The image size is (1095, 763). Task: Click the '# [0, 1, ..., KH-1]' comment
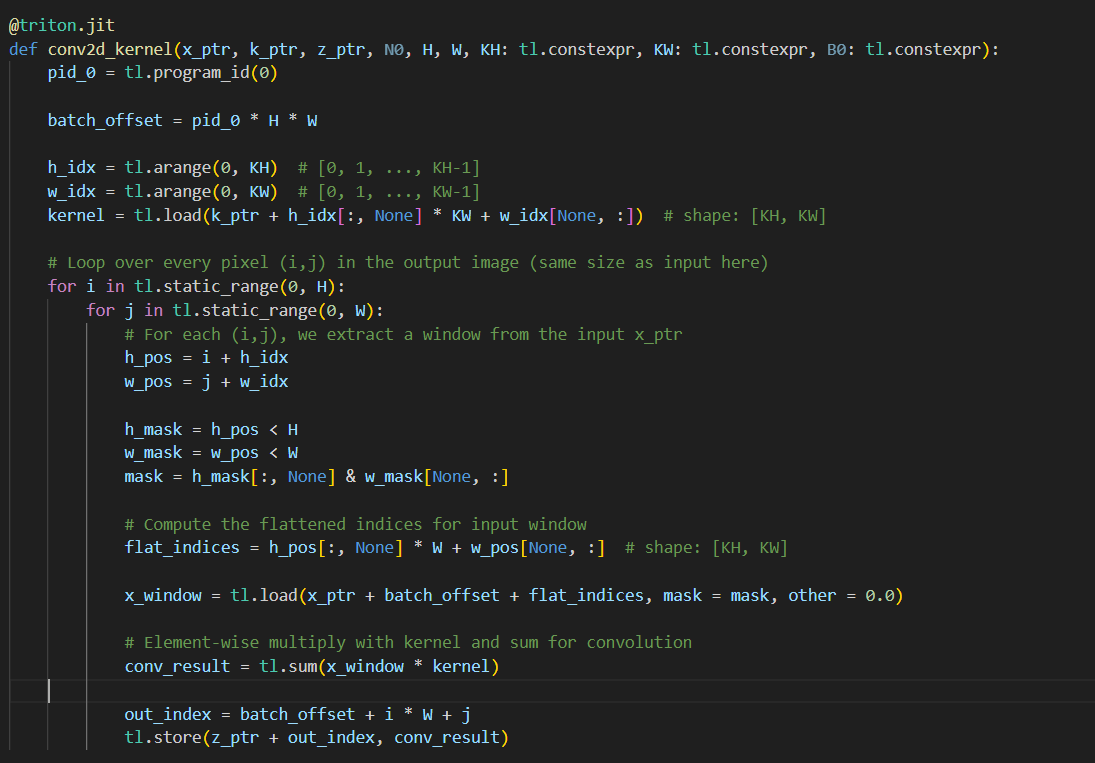point(389,168)
